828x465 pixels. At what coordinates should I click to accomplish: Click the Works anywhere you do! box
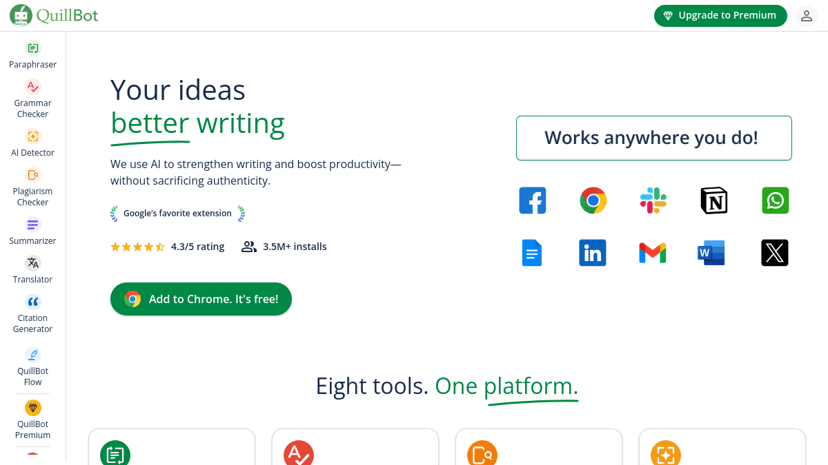(654, 138)
